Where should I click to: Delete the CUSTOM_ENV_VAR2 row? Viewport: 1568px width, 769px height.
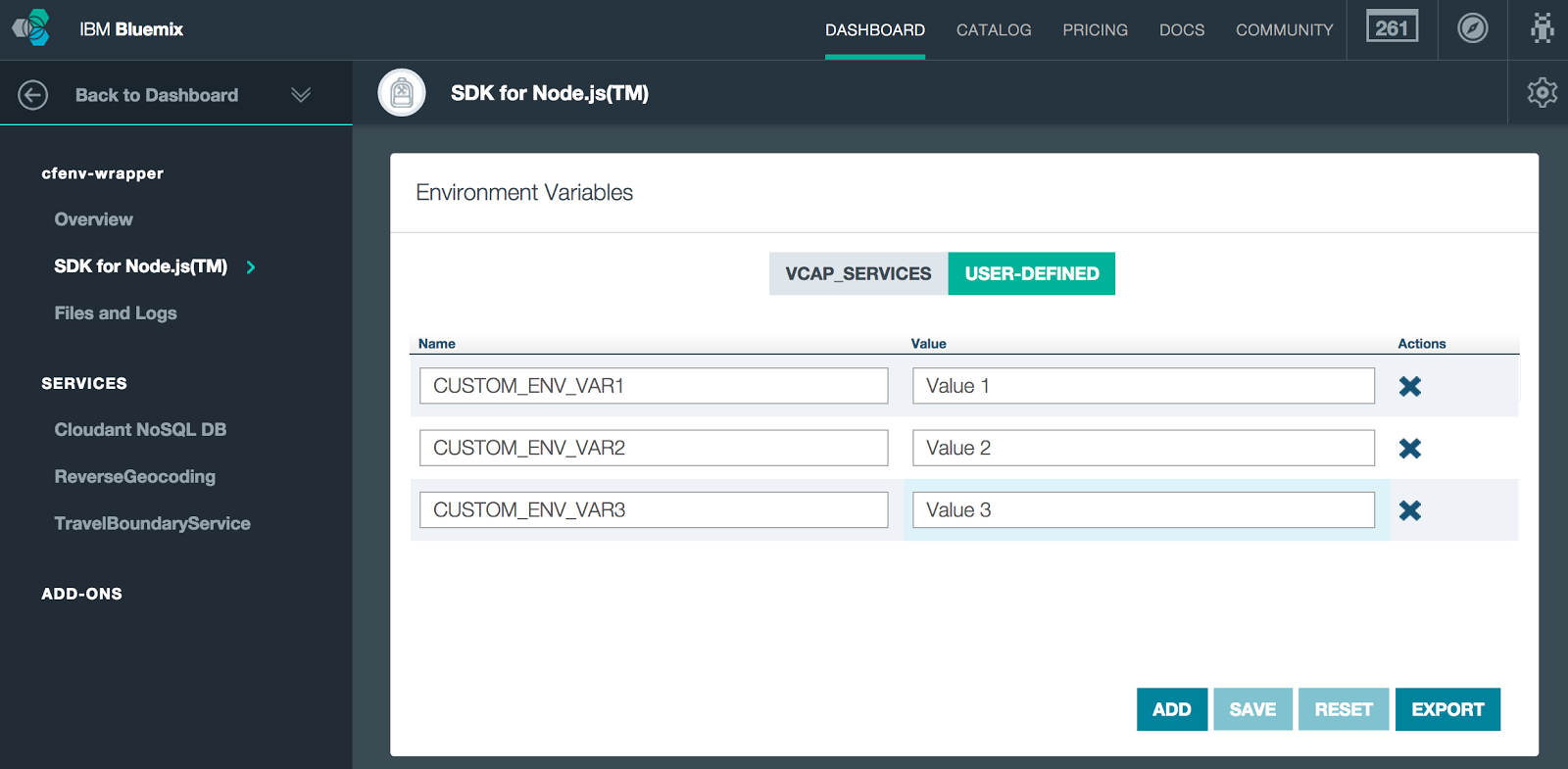(x=1410, y=449)
